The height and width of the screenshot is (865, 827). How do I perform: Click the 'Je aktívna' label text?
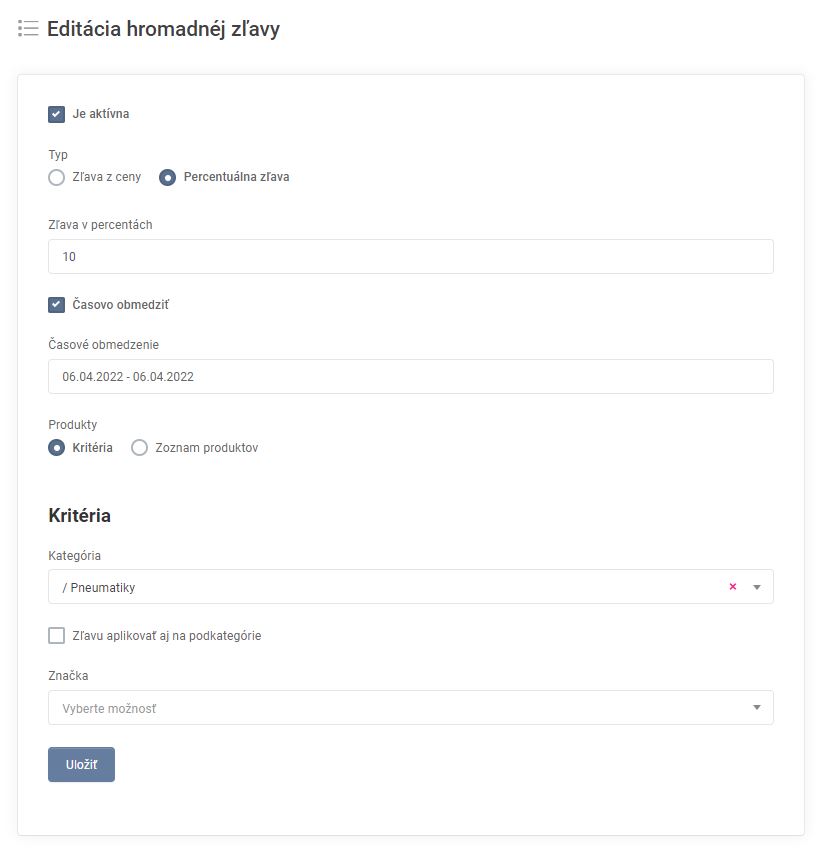click(101, 114)
